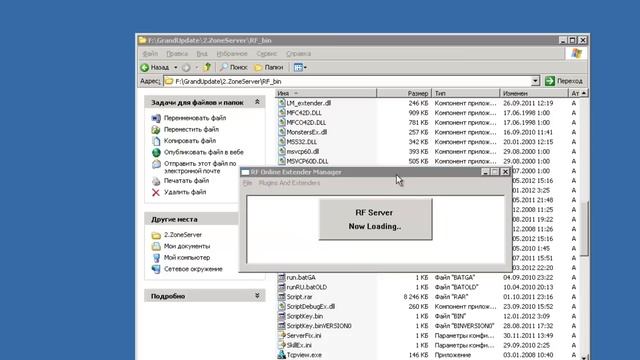Select file MFCO42D.DLL
640x360 pixels.
pyautogui.click(x=306, y=122)
